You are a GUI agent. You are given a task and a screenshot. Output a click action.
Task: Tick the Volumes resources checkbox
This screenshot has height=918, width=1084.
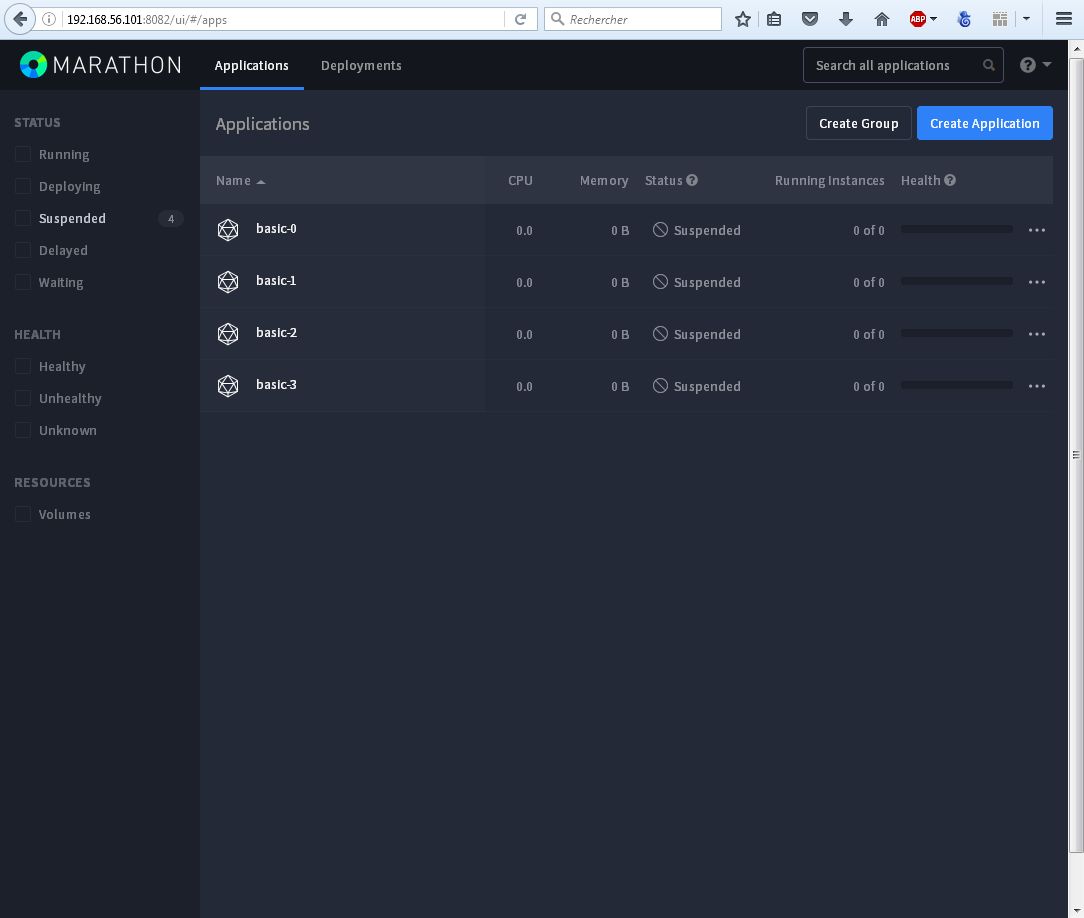[23, 514]
